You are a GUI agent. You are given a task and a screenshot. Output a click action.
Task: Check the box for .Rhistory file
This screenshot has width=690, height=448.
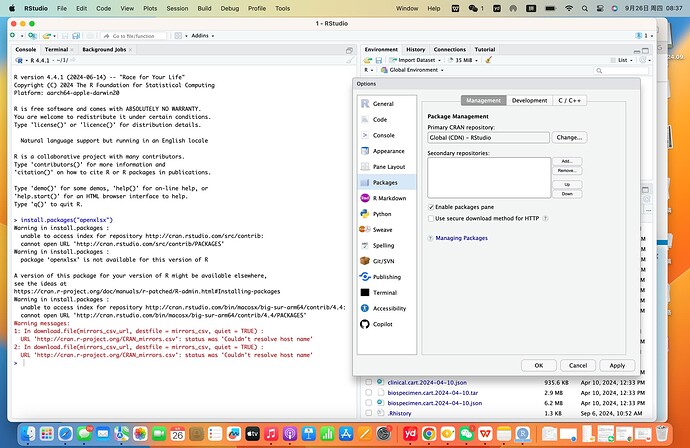click(x=368, y=413)
